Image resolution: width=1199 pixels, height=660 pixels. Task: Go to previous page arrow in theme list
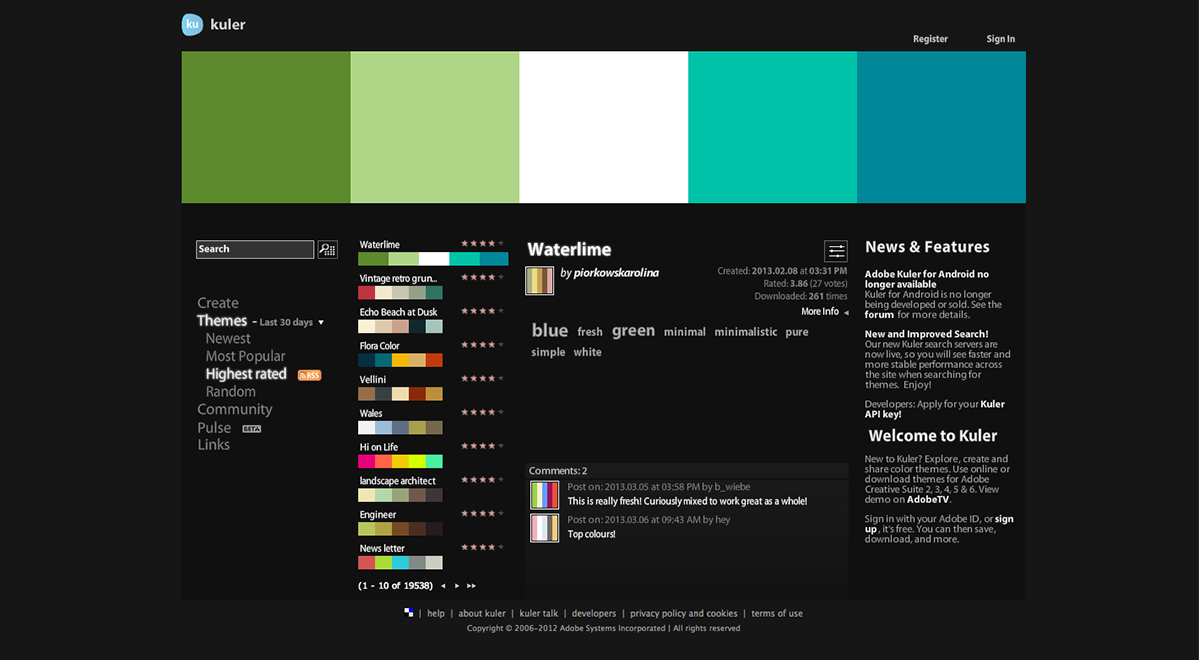443,586
